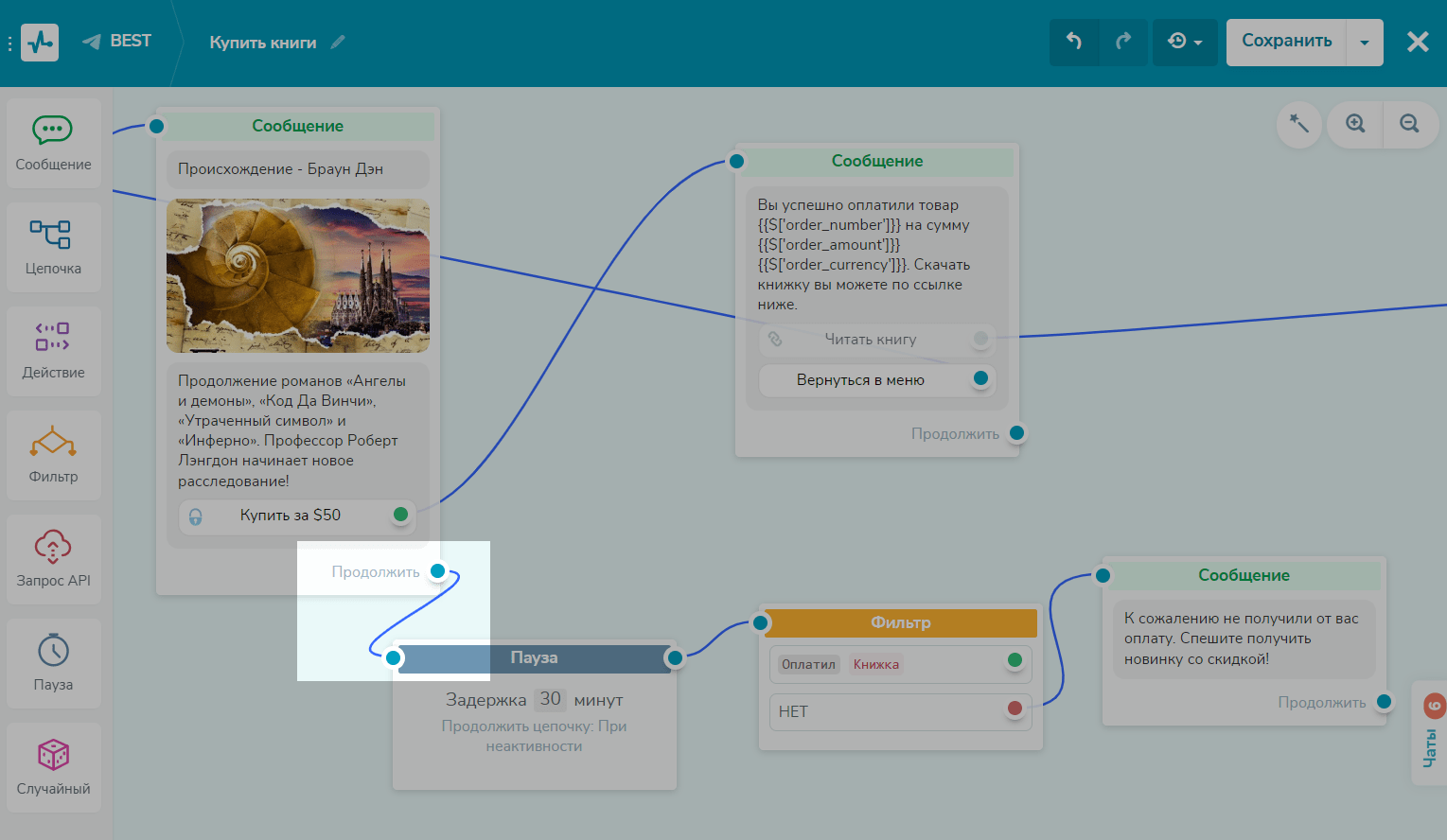Viewport: 1447px width, 840px height.
Task: Click the Пауза block input connector
Action: [x=394, y=658]
